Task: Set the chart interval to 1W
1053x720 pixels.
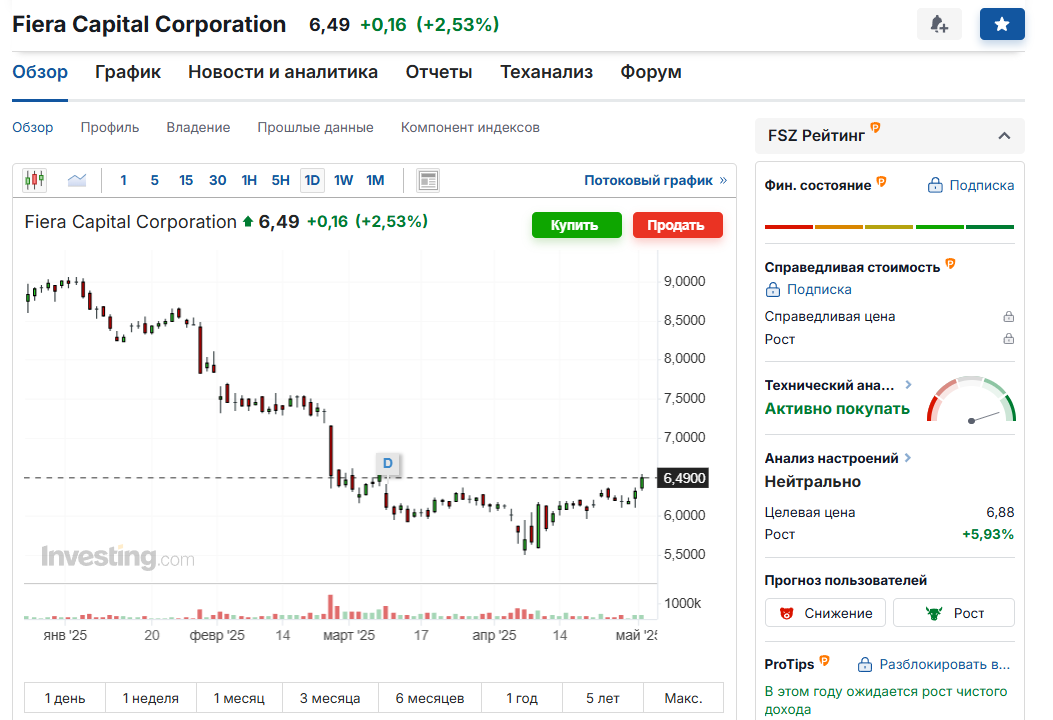Action: pyautogui.click(x=343, y=180)
